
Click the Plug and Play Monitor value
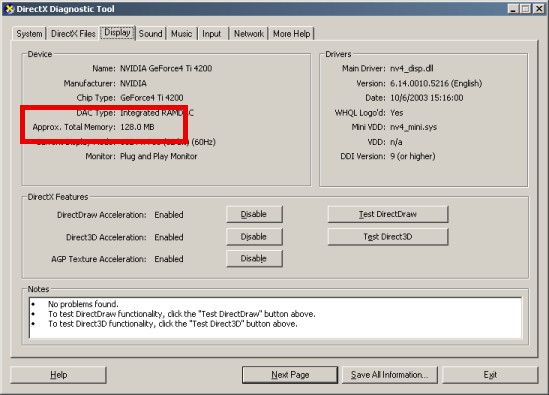(159, 156)
